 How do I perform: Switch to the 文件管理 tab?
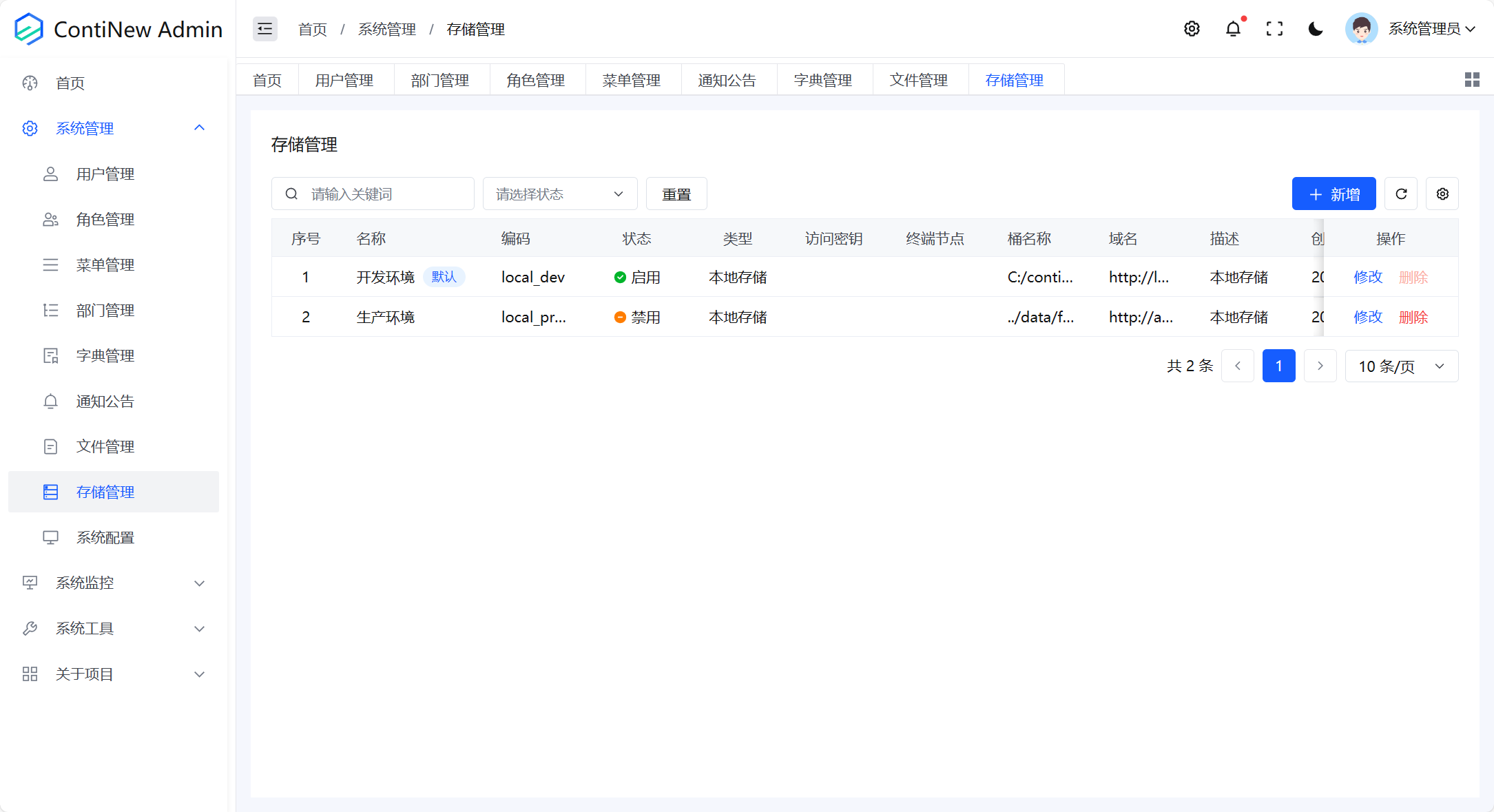click(x=918, y=80)
